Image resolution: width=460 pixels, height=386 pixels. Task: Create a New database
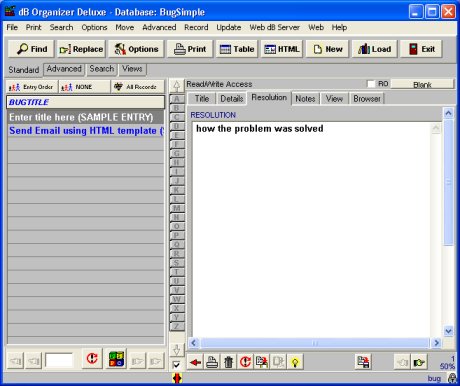pos(327,49)
